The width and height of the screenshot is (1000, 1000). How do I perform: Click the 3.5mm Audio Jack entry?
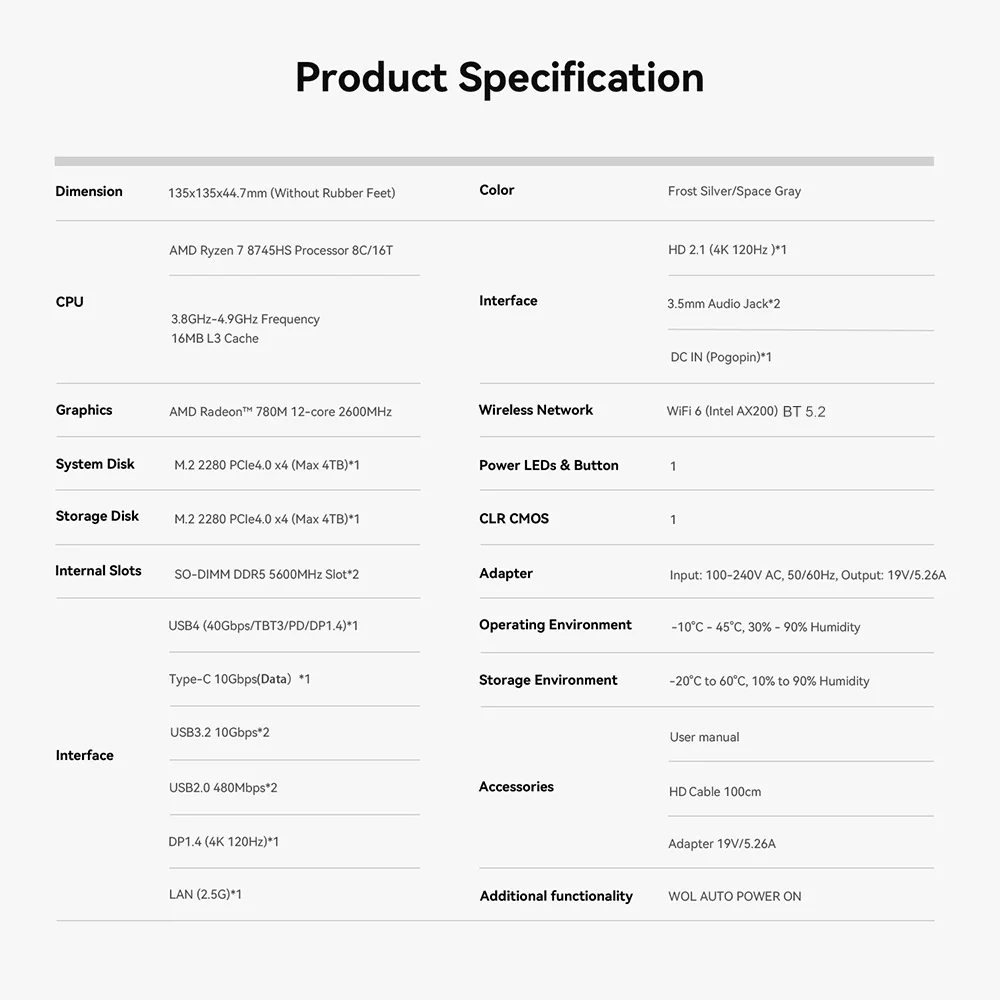coord(723,303)
